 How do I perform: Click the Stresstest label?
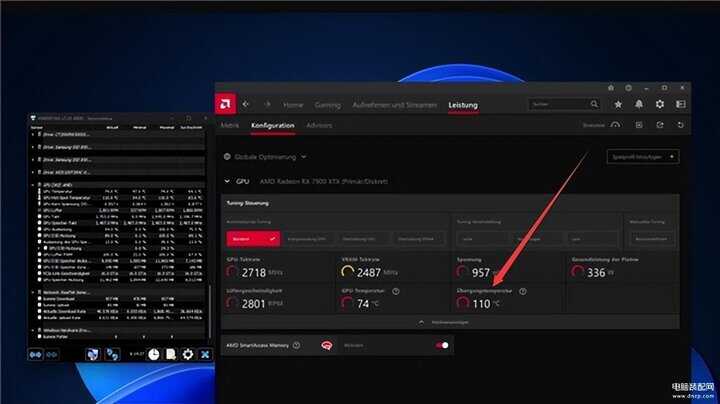pos(594,125)
